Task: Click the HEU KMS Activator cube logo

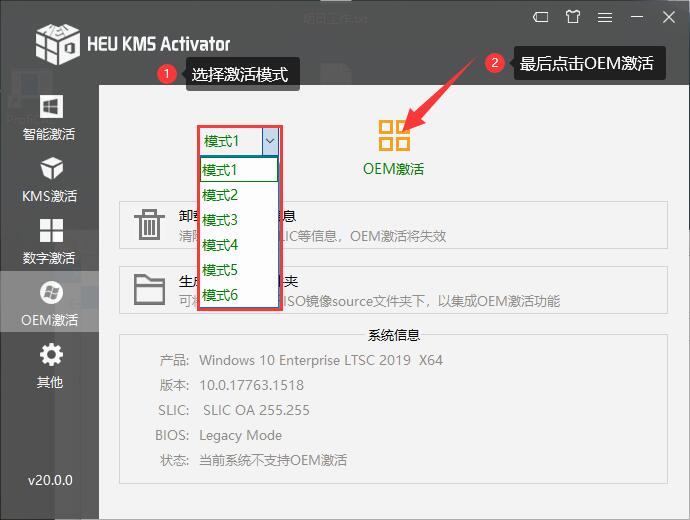Action: click(x=58, y=44)
